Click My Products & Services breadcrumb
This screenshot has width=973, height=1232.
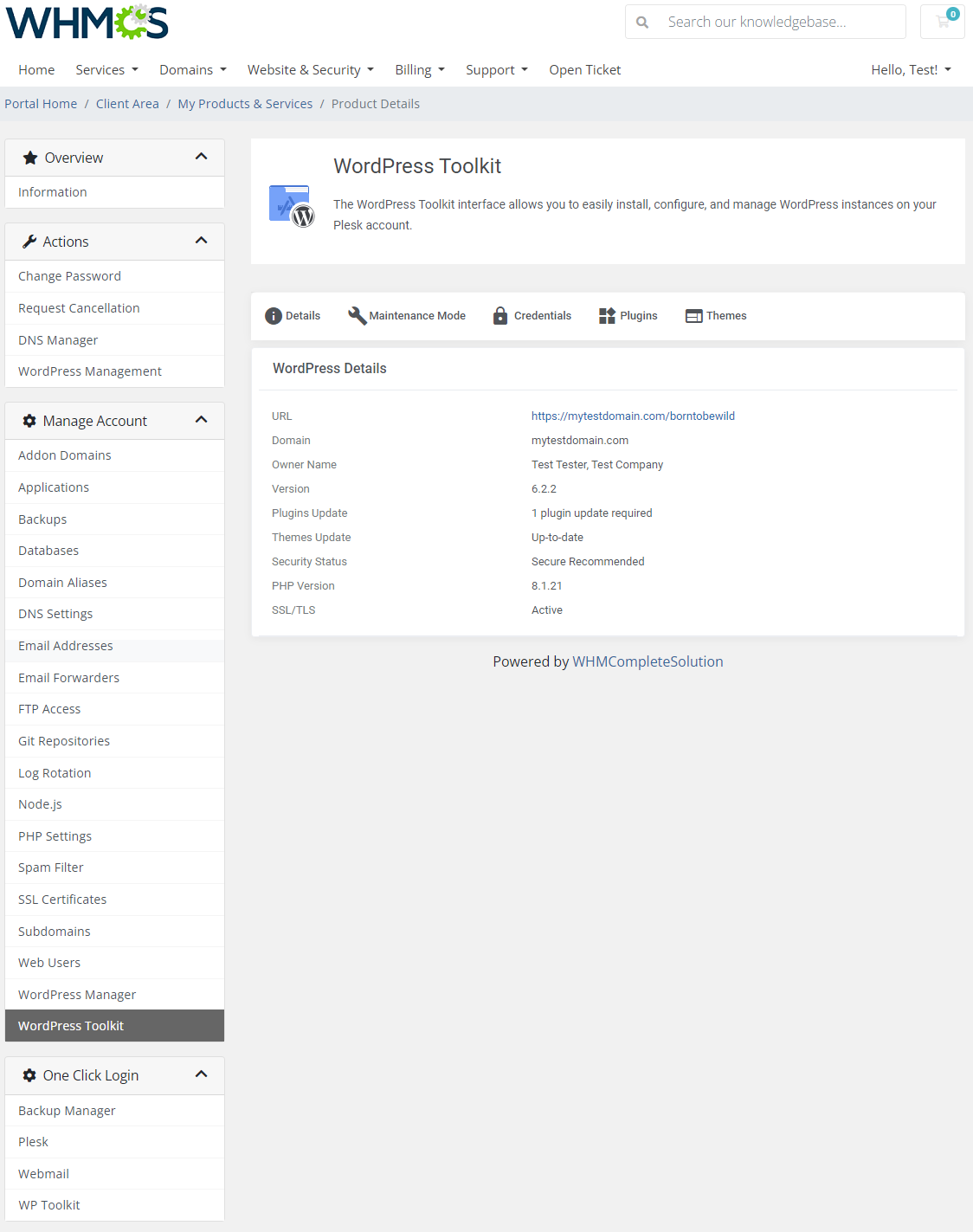245,104
